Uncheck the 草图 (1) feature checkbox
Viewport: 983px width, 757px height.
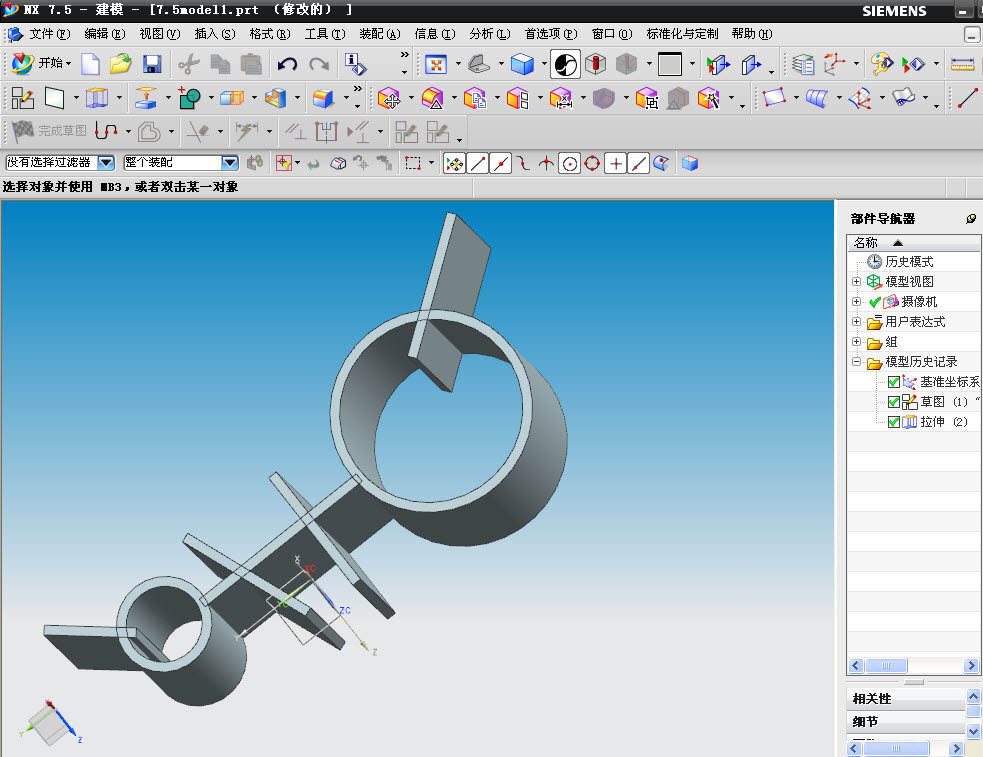894,402
